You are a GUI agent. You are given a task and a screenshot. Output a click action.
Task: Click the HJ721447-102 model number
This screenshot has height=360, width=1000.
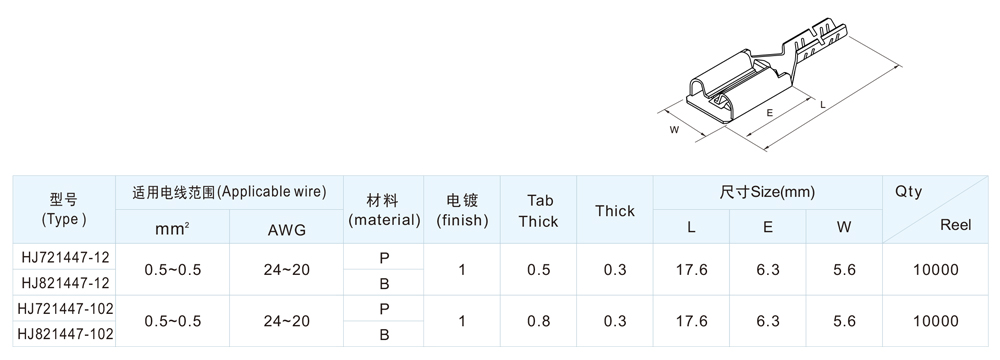click(x=65, y=308)
